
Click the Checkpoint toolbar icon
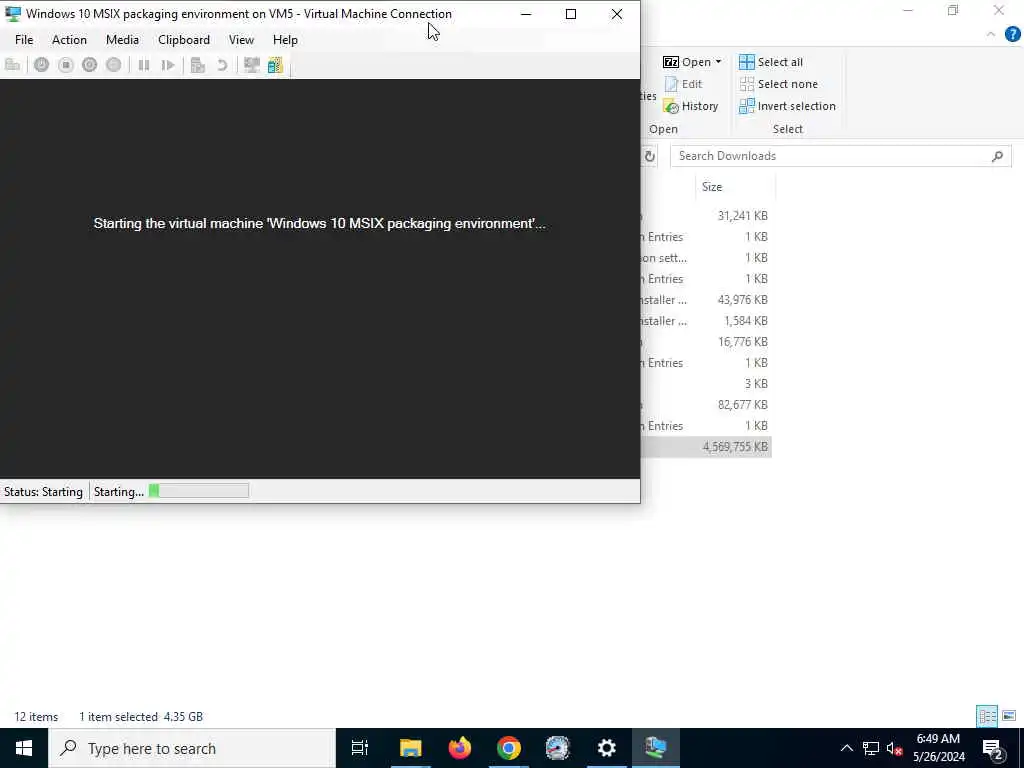click(x=198, y=65)
